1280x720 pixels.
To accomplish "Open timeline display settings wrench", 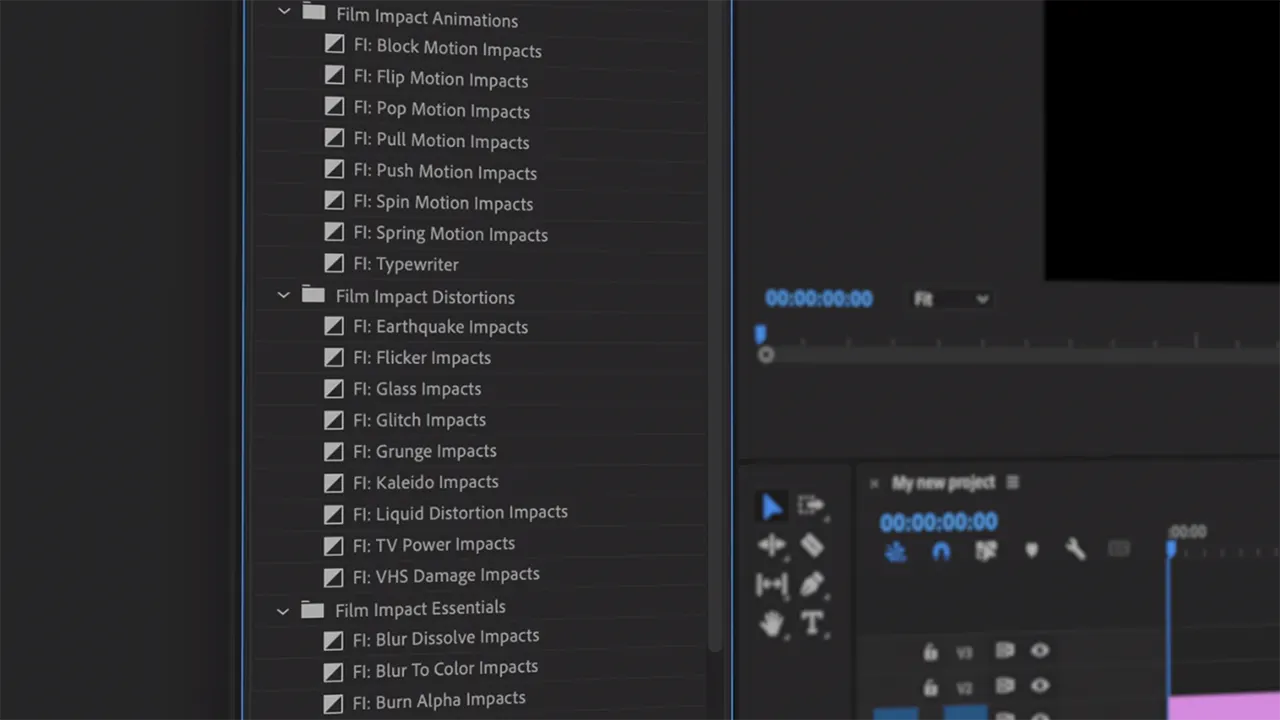I will click(x=1076, y=549).
